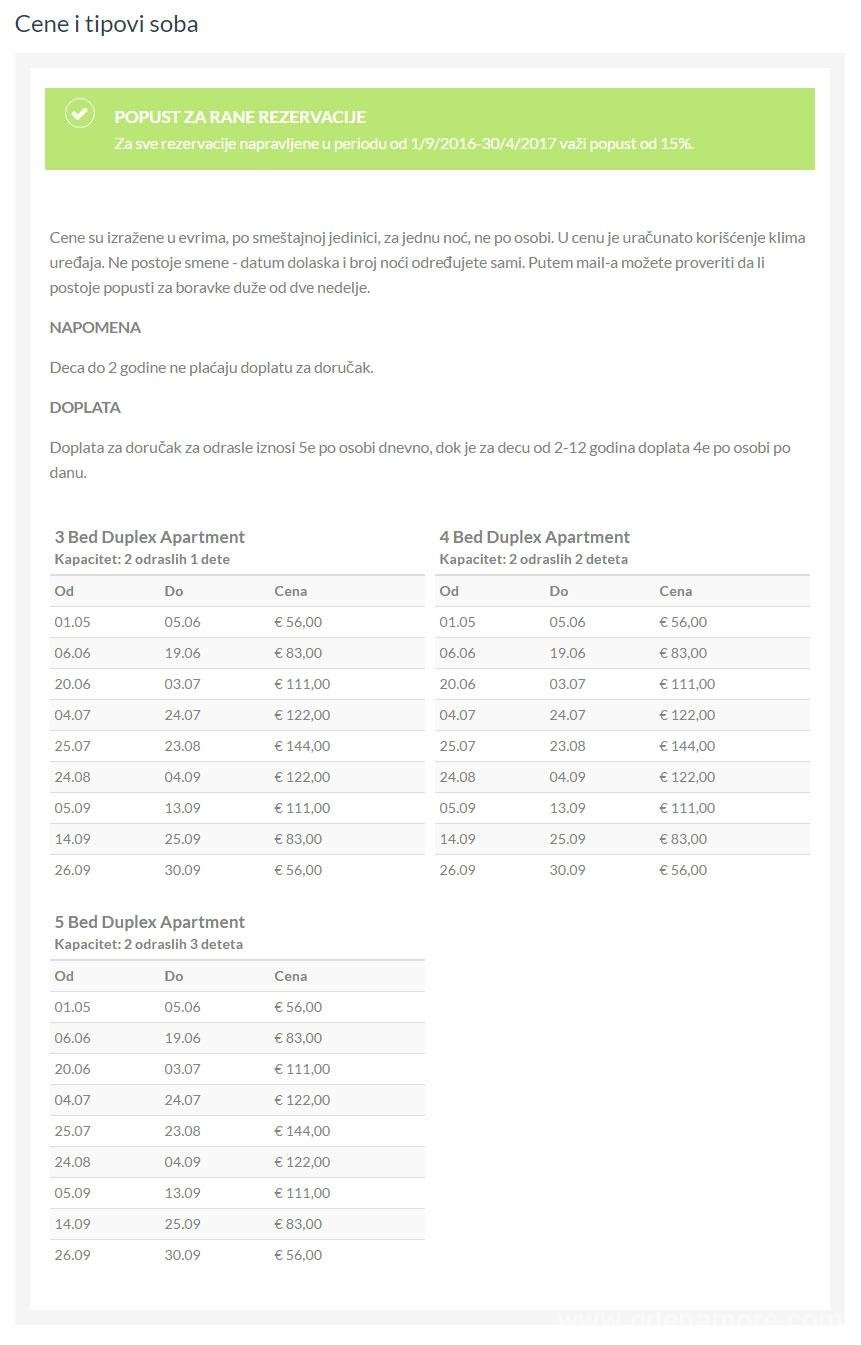The height and width of the screenshot is (1345, 861).
Task: Click the 15% early booking discount description text
Action: click(x=404, y=143)
